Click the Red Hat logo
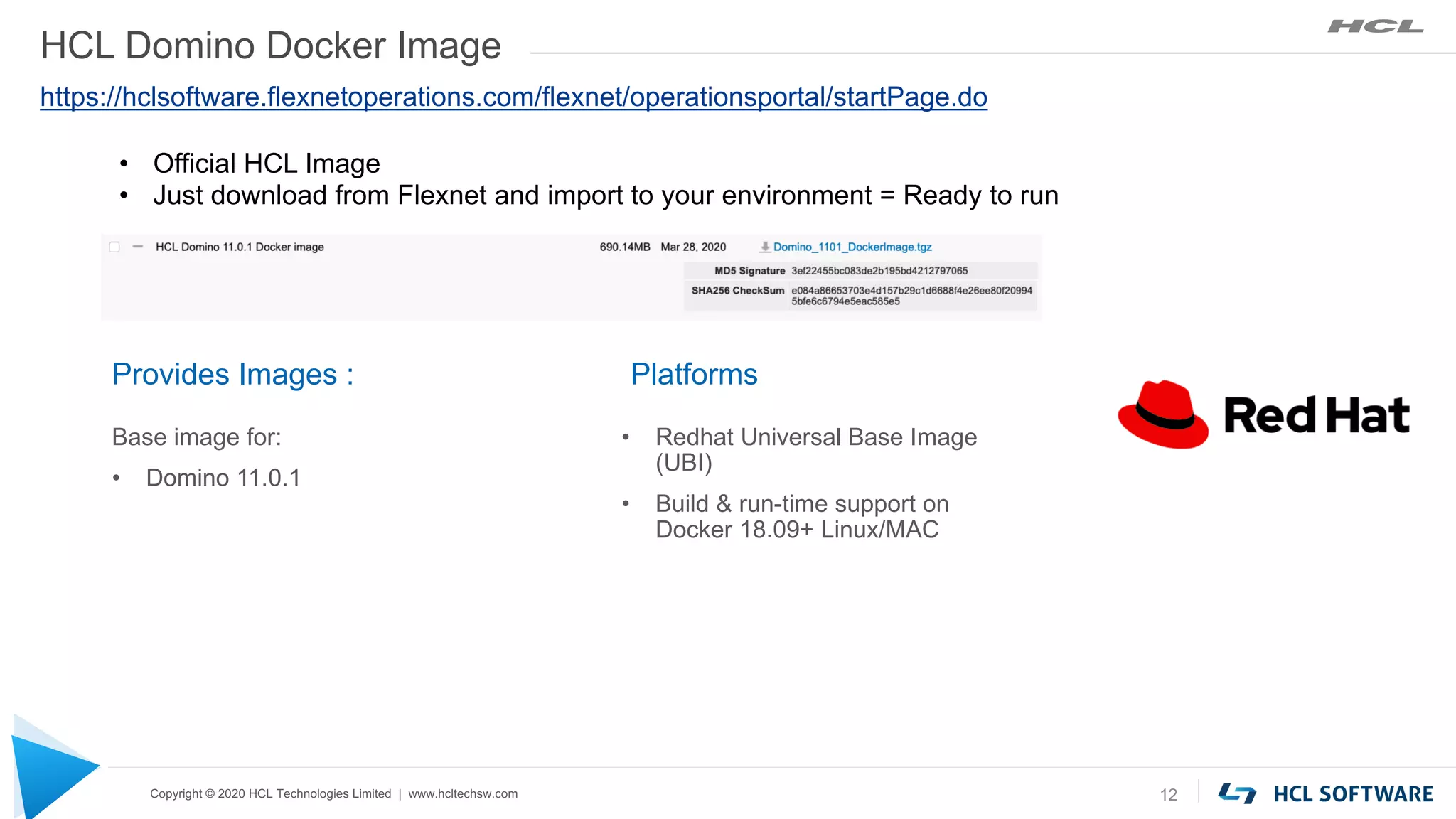 coord(1263,414)
